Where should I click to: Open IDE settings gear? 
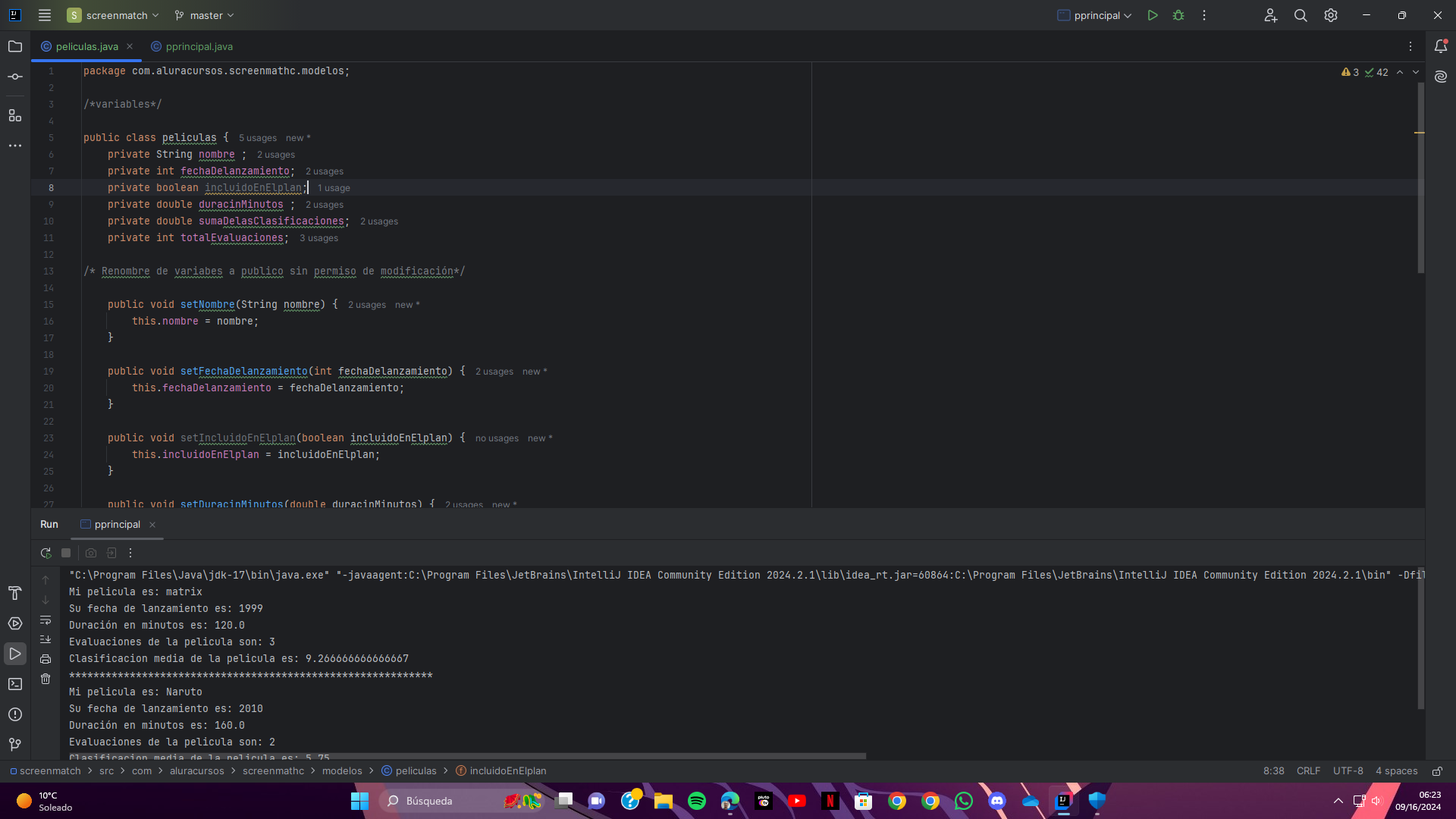coord(1331,15)
